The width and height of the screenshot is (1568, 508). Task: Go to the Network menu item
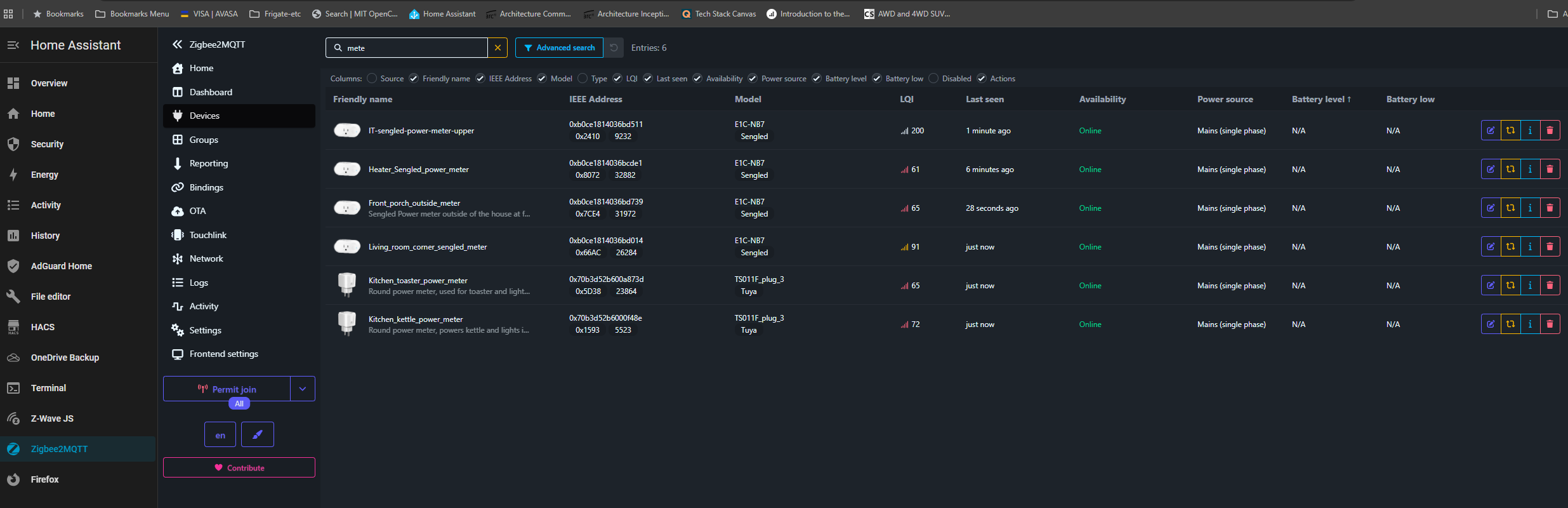pyautogui.click(x=206, y=258)
